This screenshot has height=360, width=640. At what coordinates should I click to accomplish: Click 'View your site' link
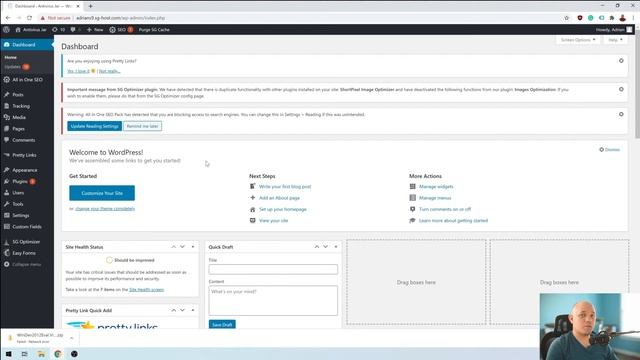tap(273, 220)
